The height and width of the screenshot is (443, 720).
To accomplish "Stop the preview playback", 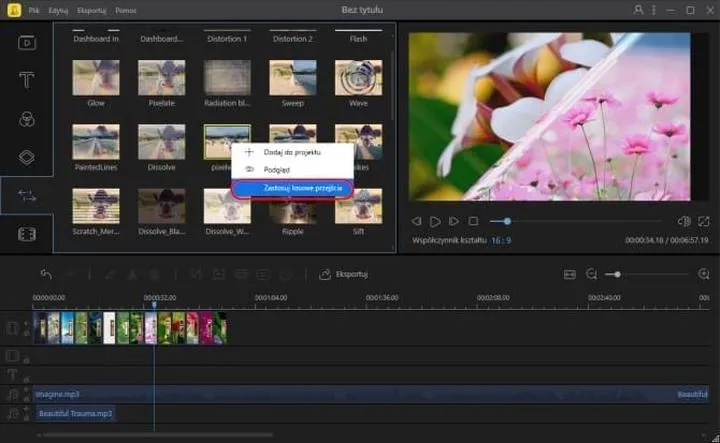I will pos(473,221).
